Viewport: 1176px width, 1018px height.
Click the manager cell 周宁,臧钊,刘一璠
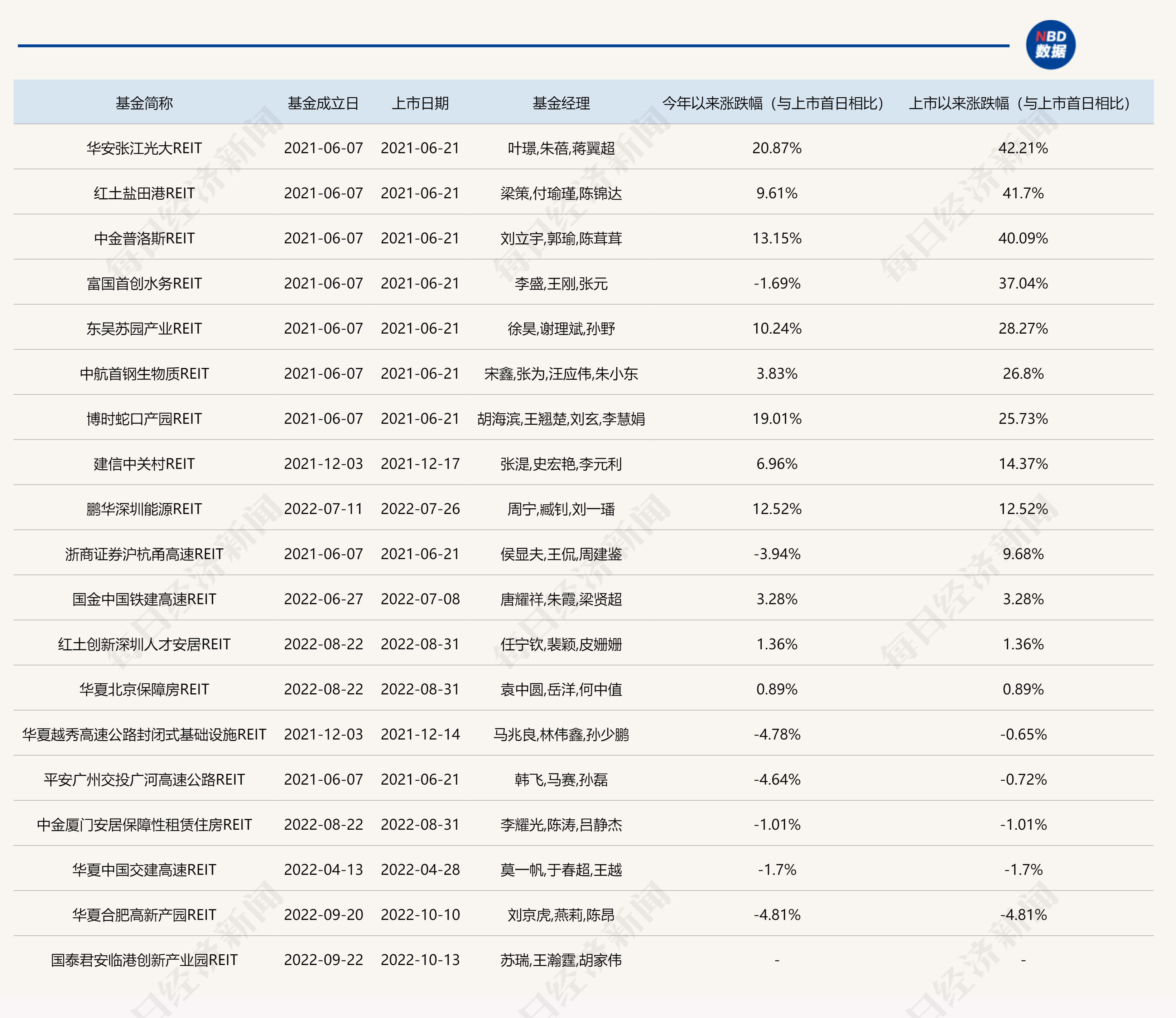point(561,509)
